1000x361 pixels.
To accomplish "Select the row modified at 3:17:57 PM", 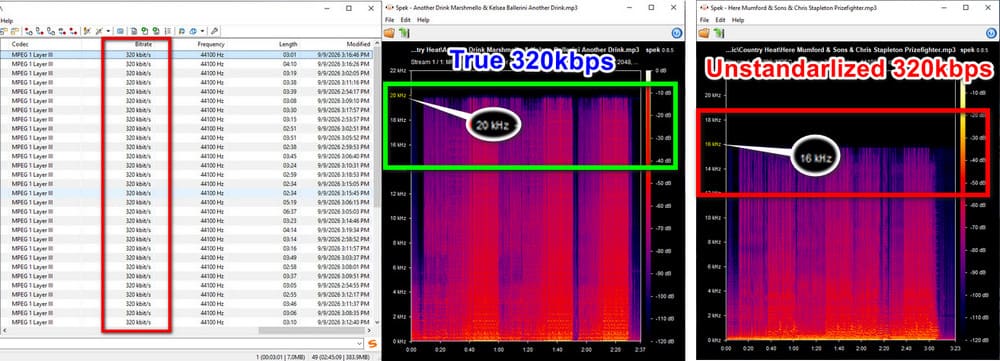I will [186, 110].
